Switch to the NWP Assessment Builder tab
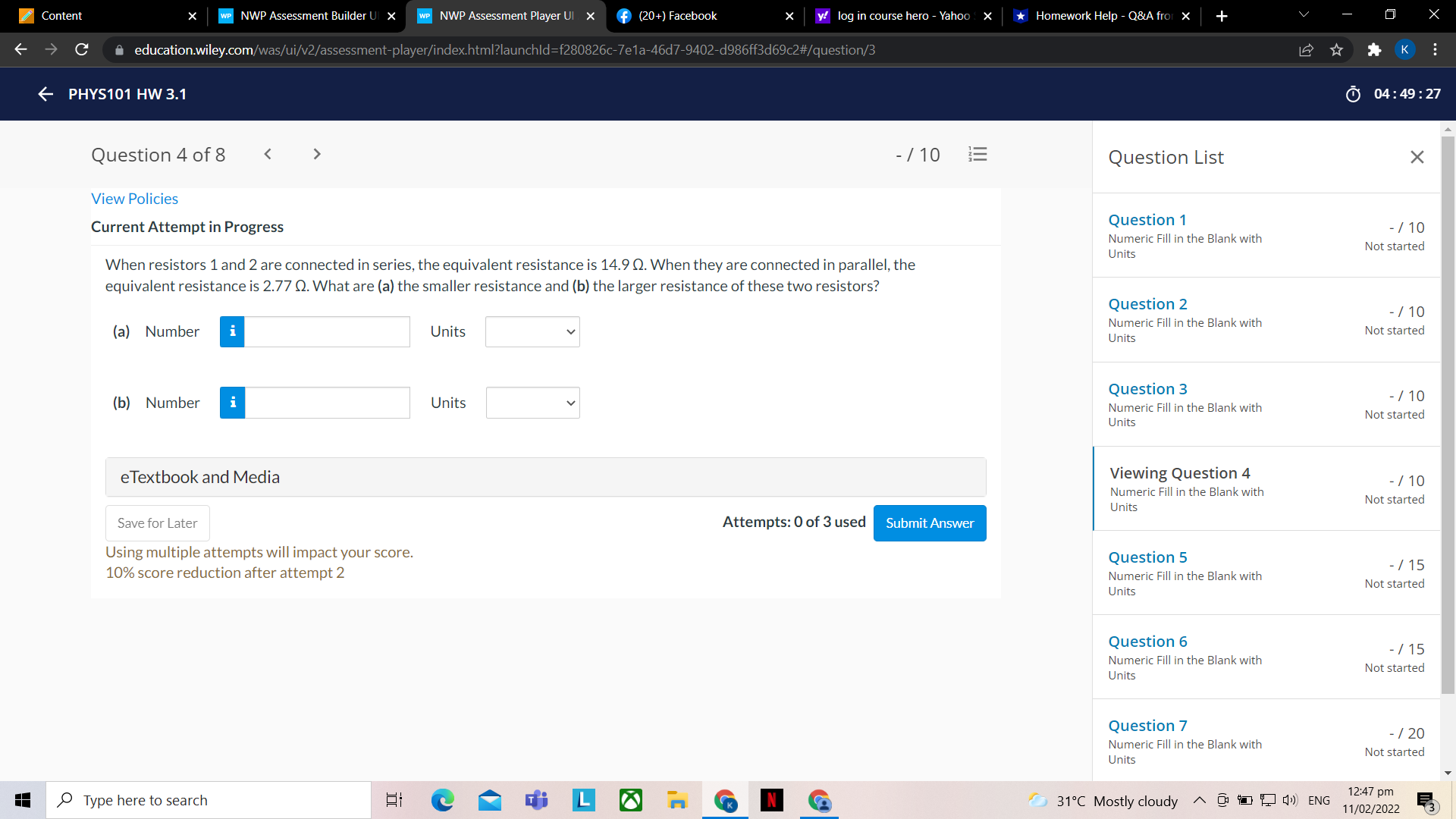1456x819 pixels. coord(303,15)
